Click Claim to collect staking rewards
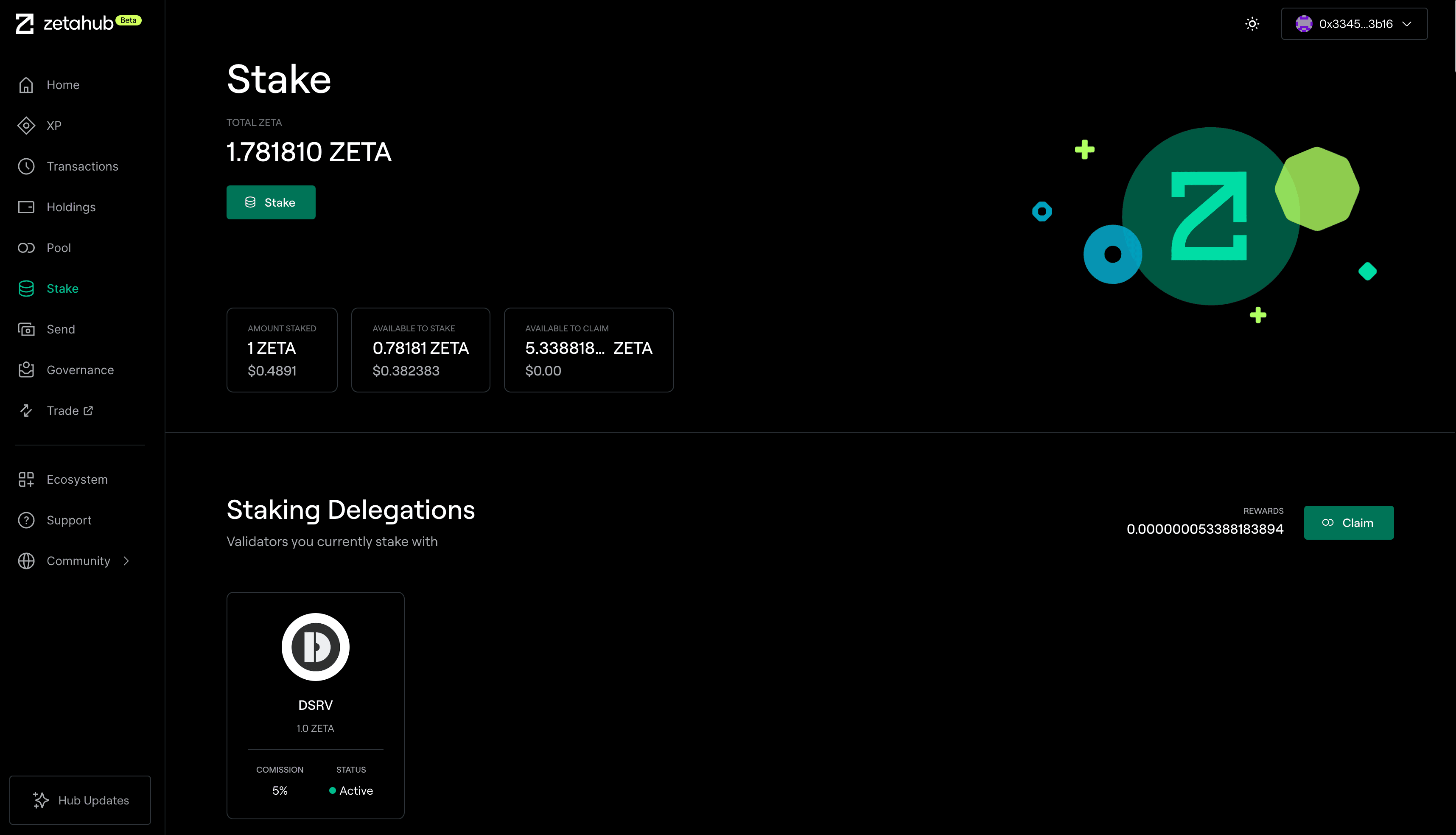This screenshot has height=835, width=1456. [x=1349, y=522]
